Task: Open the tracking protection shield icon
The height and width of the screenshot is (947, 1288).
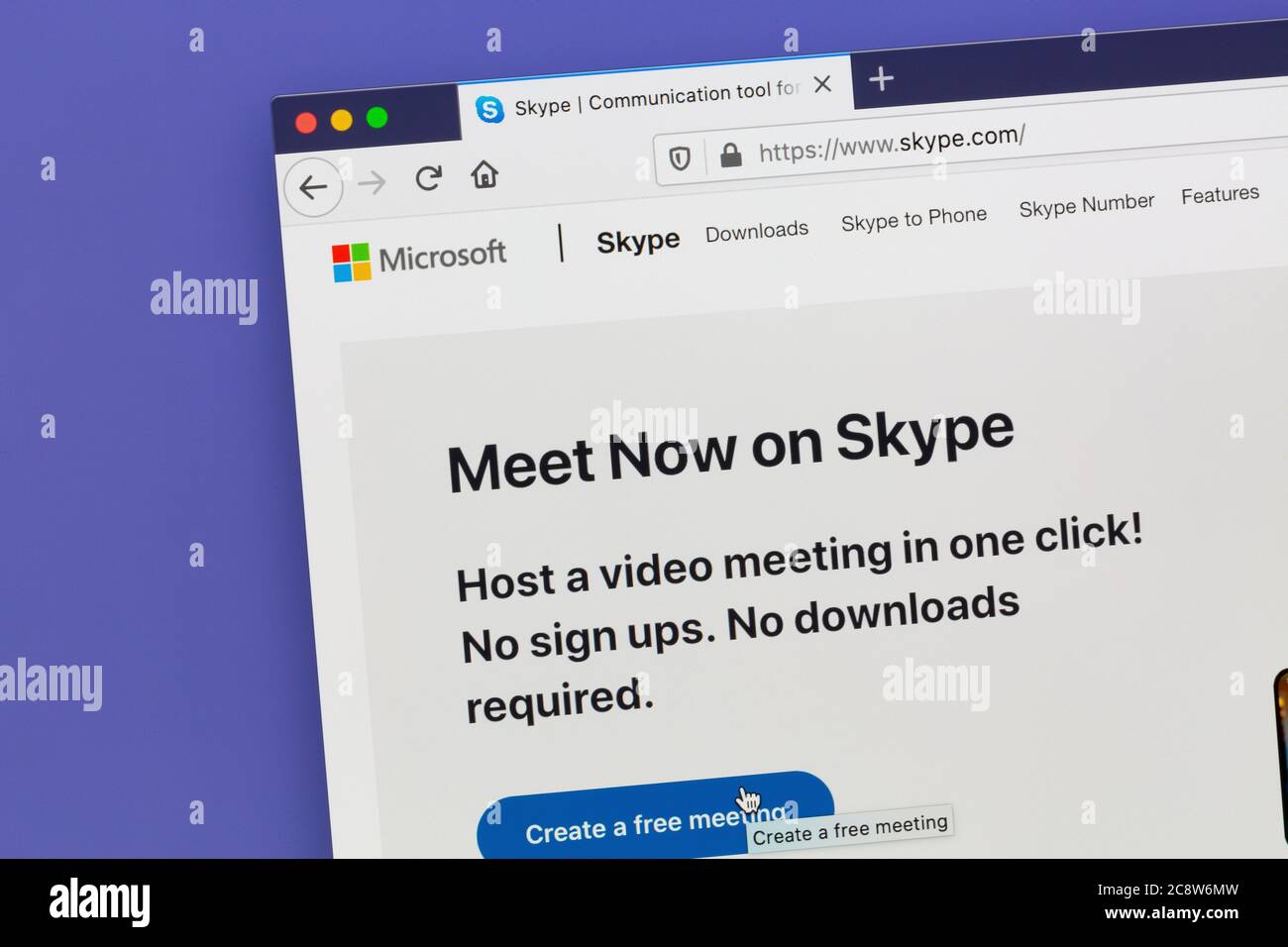Action: [x=680, y=158]
